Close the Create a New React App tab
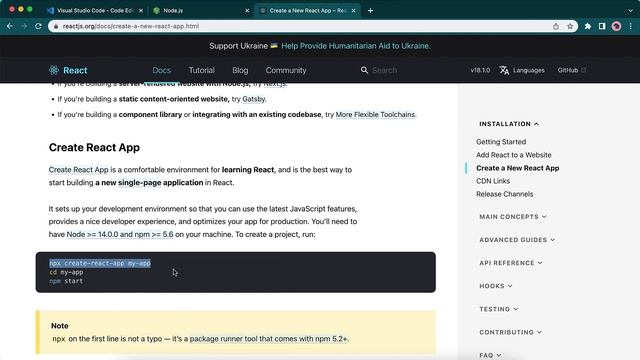This screenshot has width=640, height=360. pos(353,11)
